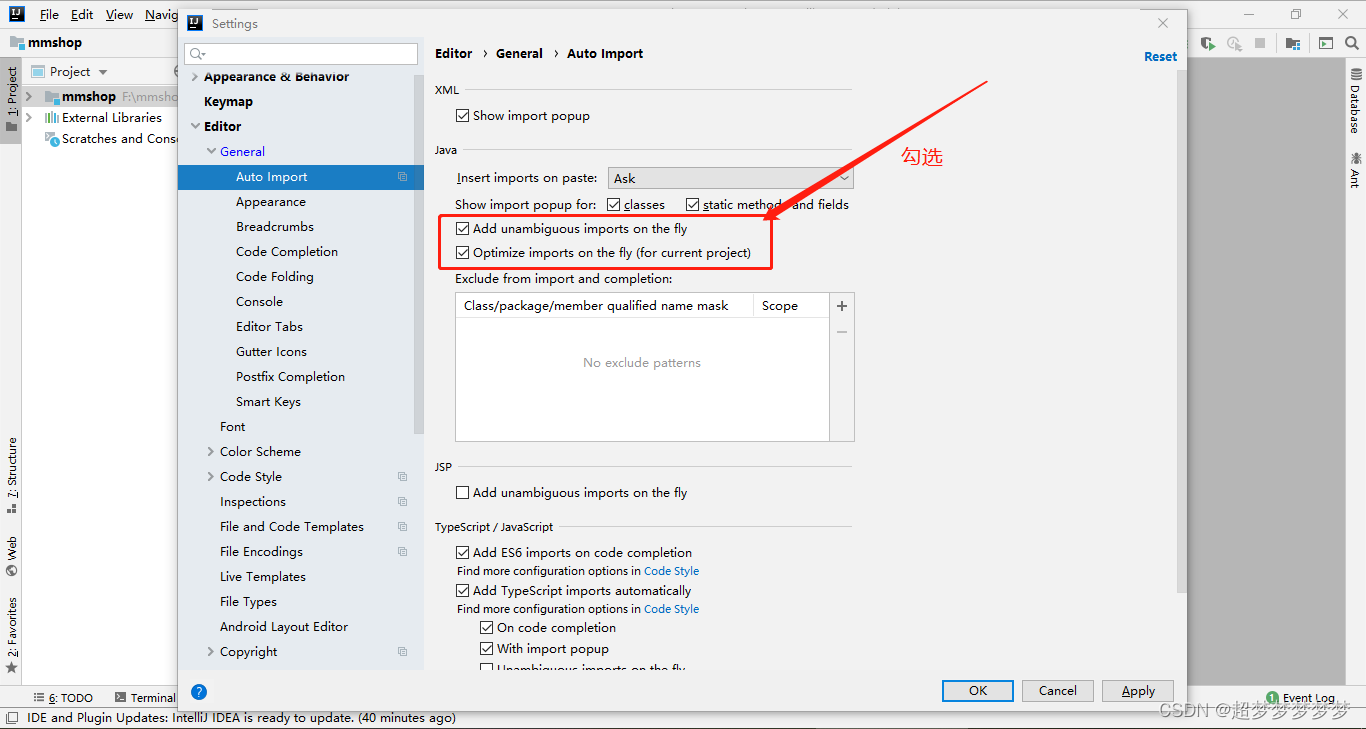The height and width of the screenshot is (729, 1366).
Task: Select Code Completion settings page
Action: point(287,252)
